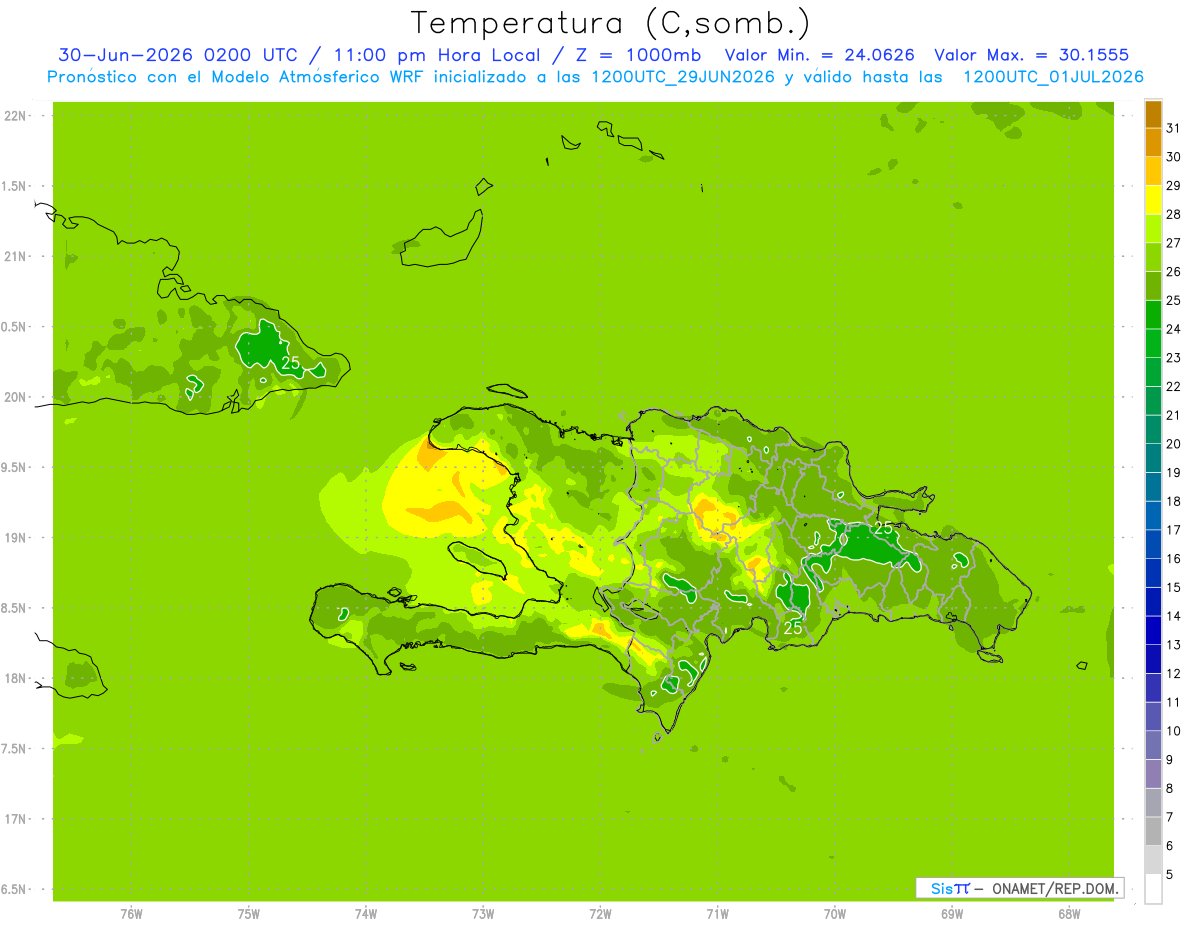
Task: Click the 'Temperatura (C,somb.)' chart title
Action: [611, 23]
